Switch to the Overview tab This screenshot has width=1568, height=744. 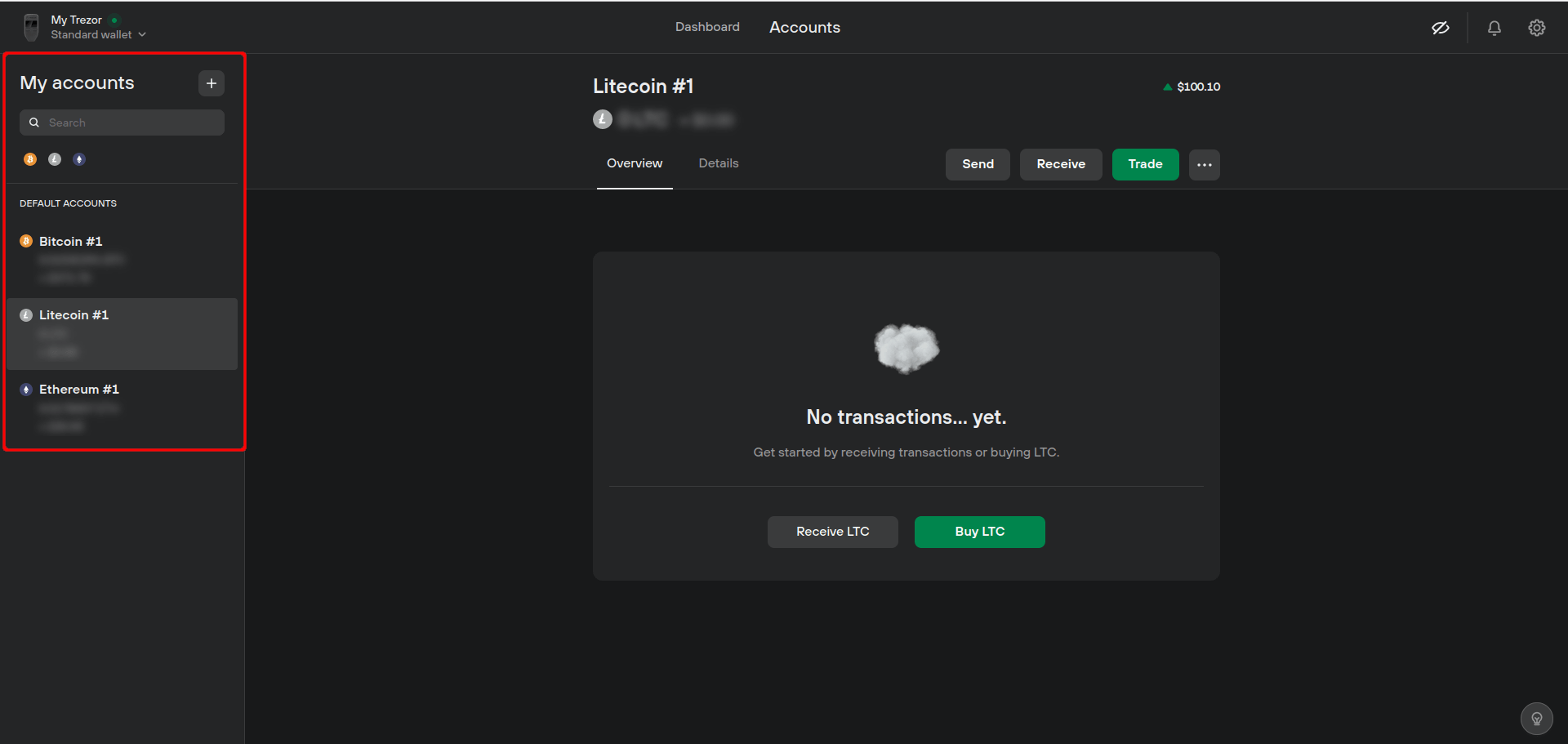tap(635, 163)
